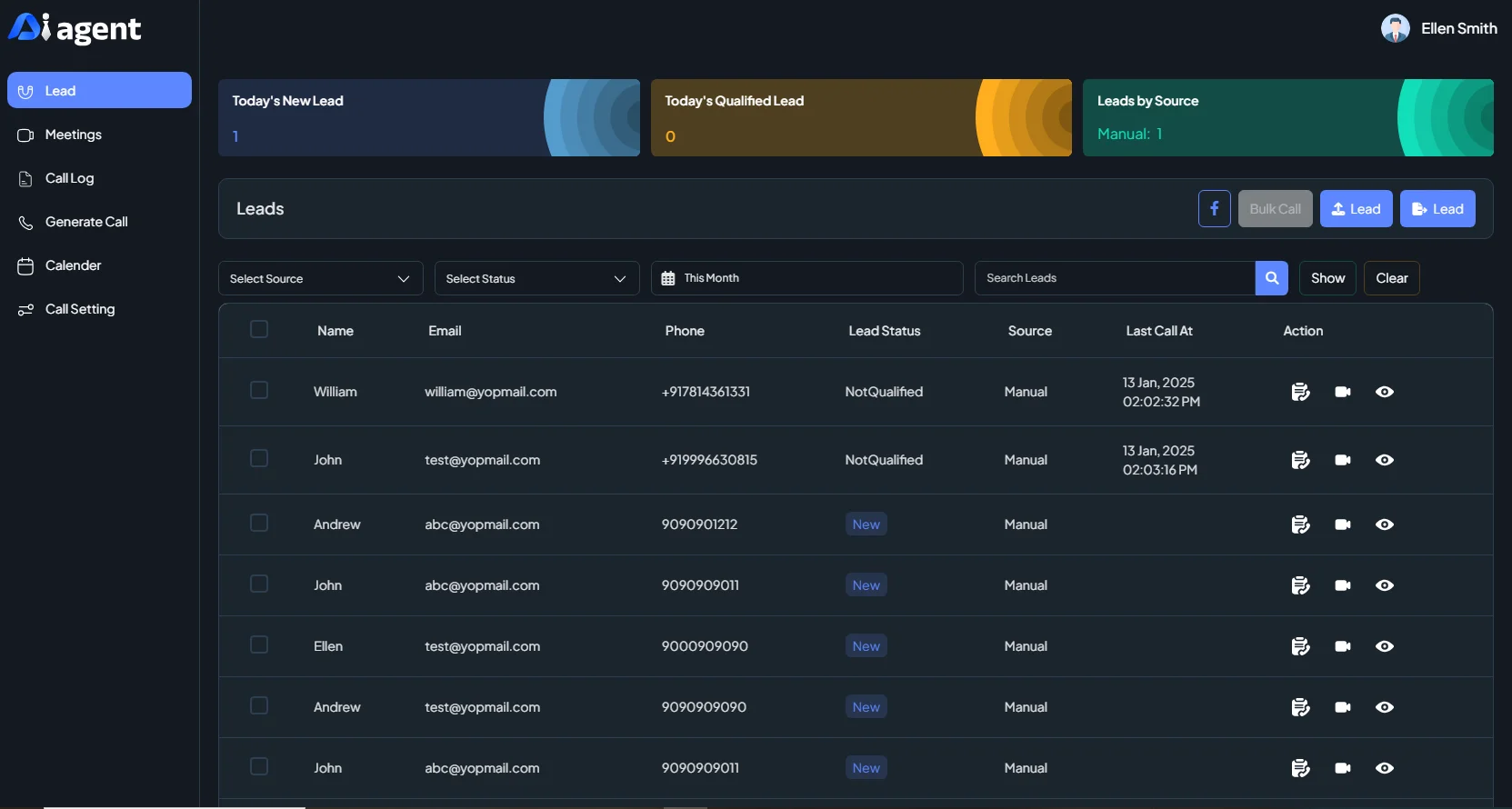This screenshot has width=1512, height=809.
Task: Open the Select Source dropdown
Action: 320,278
